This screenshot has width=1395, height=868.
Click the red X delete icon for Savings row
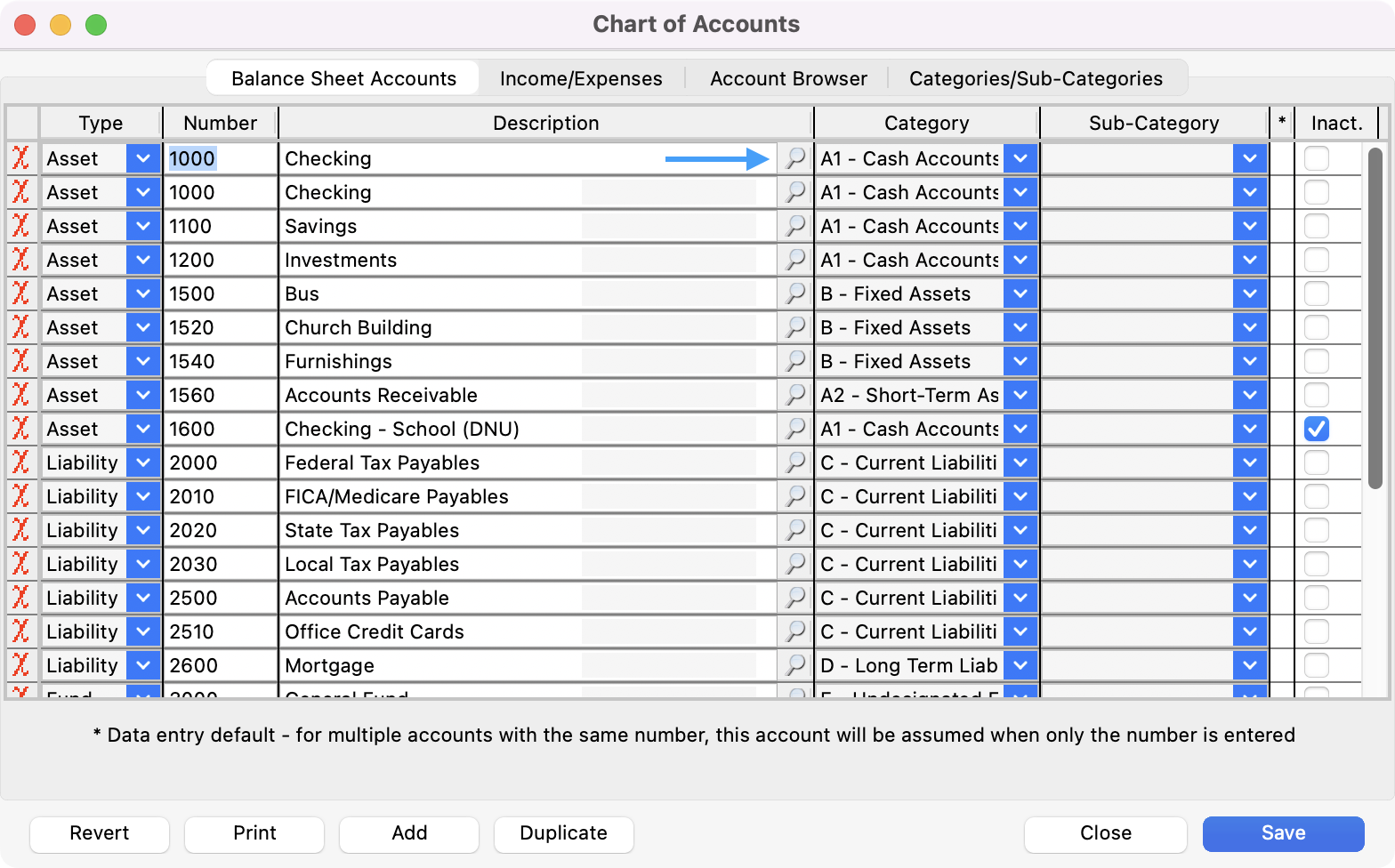point(20,226)
